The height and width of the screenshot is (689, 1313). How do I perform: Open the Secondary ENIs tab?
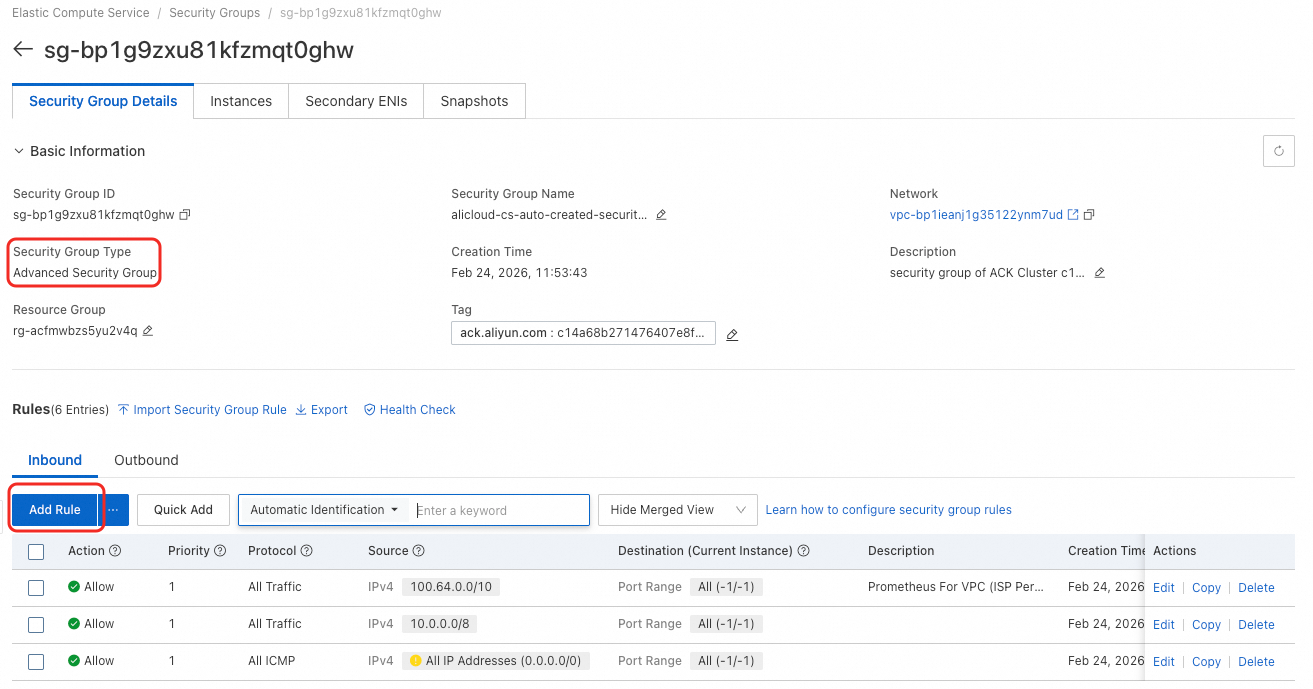(356, 101)
